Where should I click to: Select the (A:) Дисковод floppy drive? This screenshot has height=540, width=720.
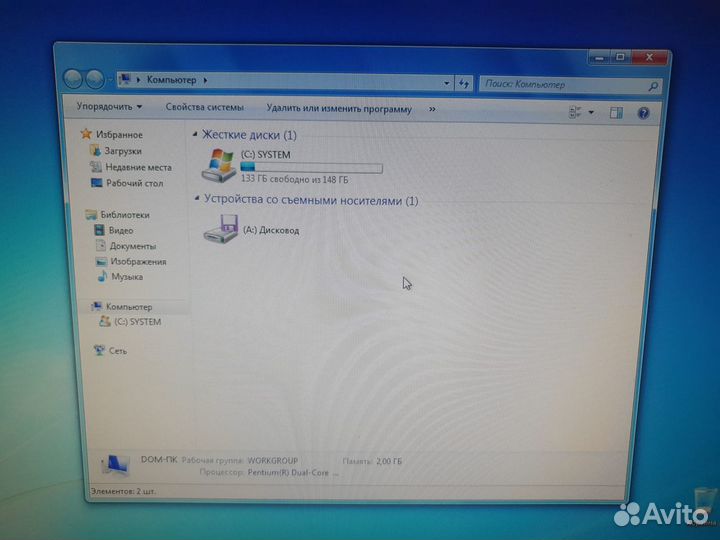coord(220,230)
